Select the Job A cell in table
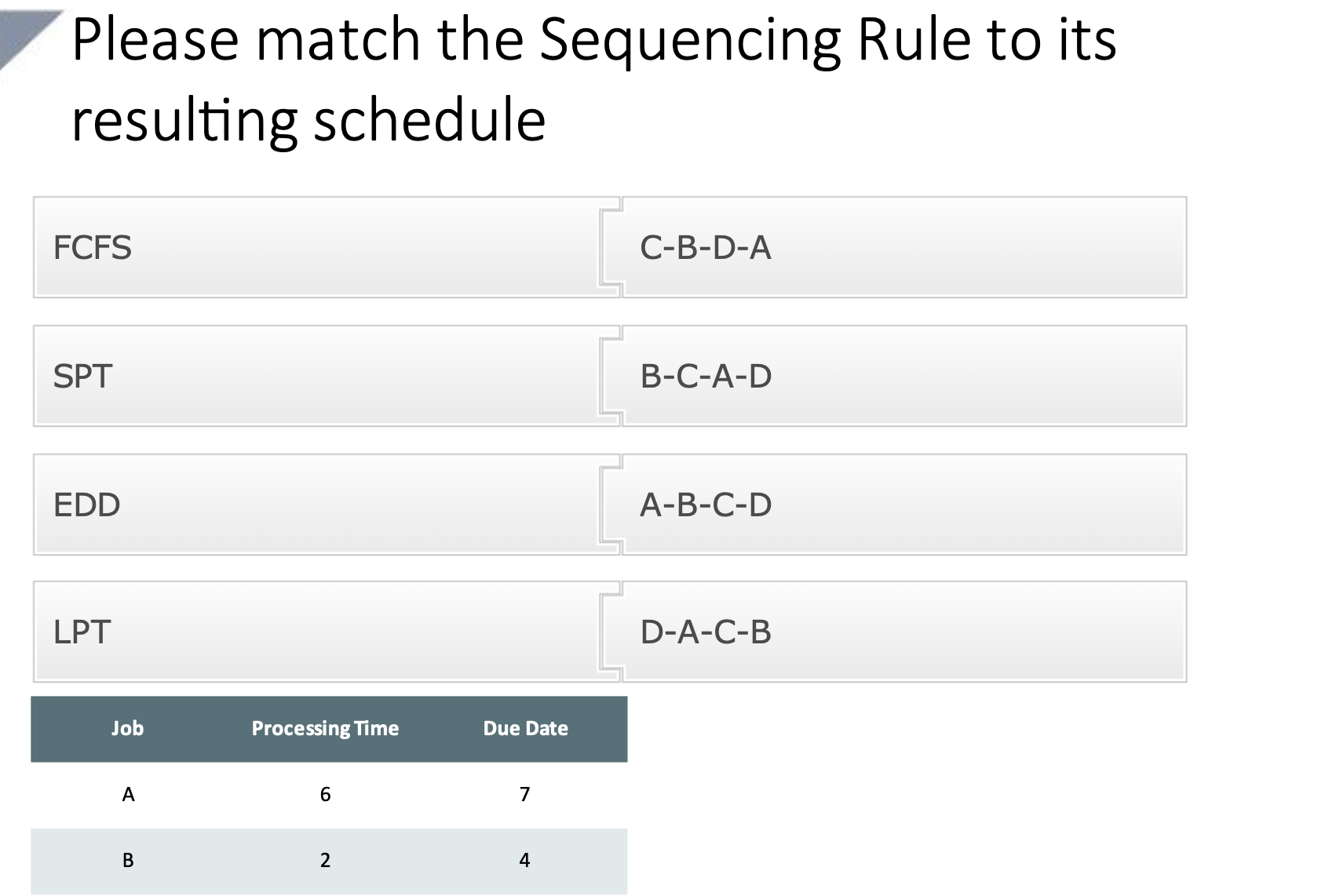 click(129, 795)
